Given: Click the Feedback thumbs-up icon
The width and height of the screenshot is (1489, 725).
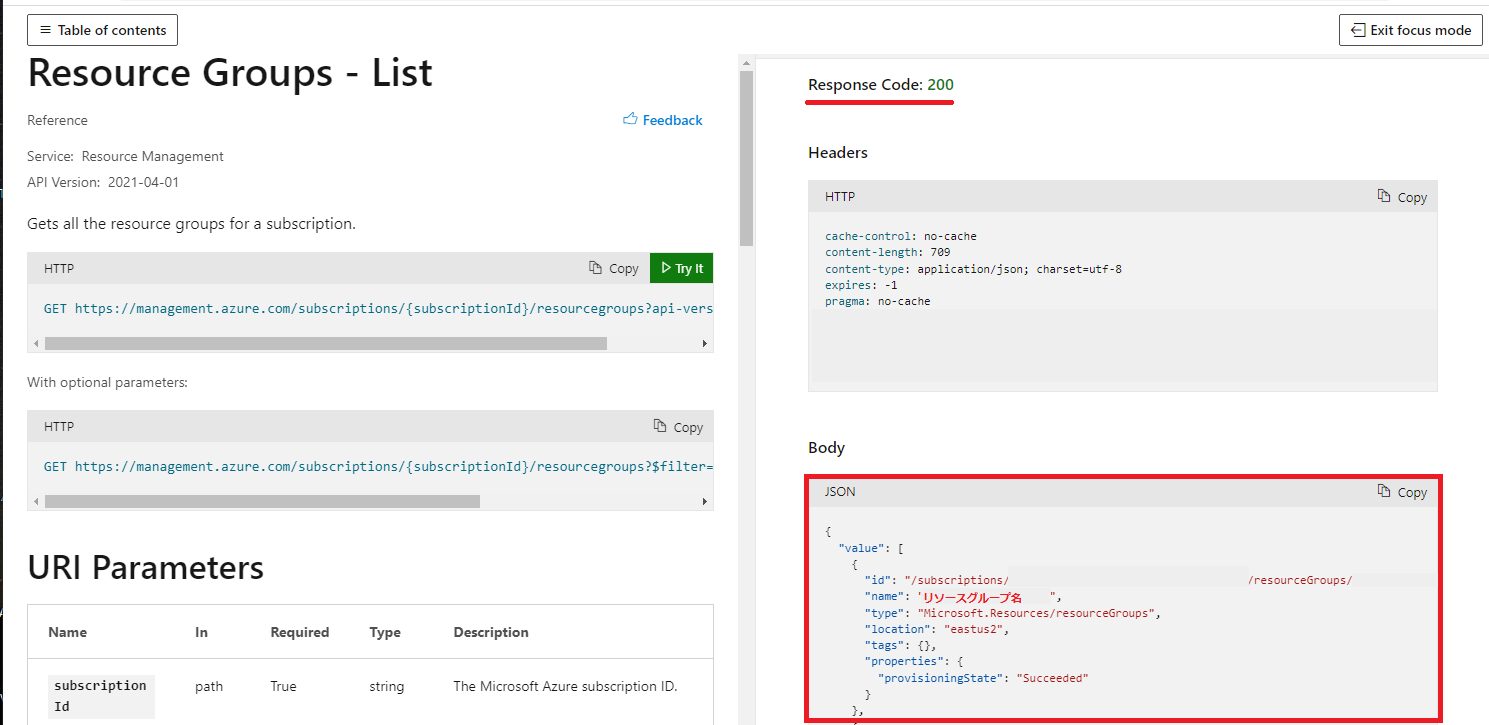Looking at the screenshot, I should coord(630,119).
